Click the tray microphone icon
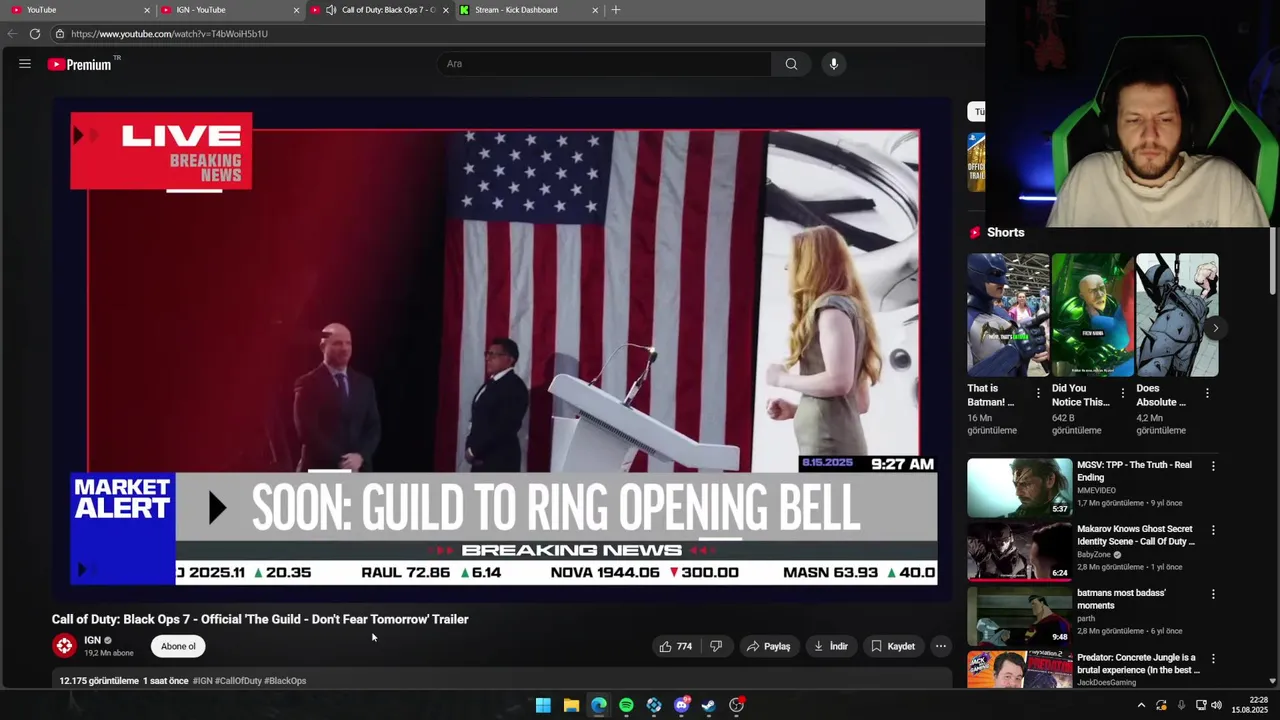 [x=1181, y=705]
